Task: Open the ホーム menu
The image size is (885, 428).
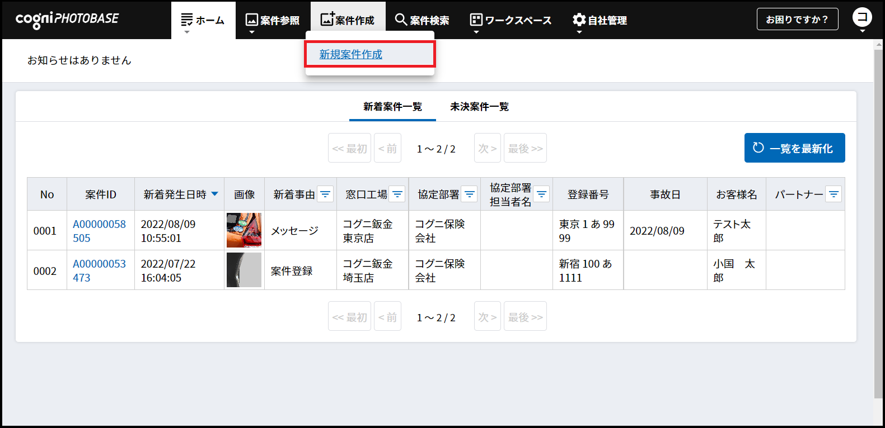Action: (x=203, y=20)
